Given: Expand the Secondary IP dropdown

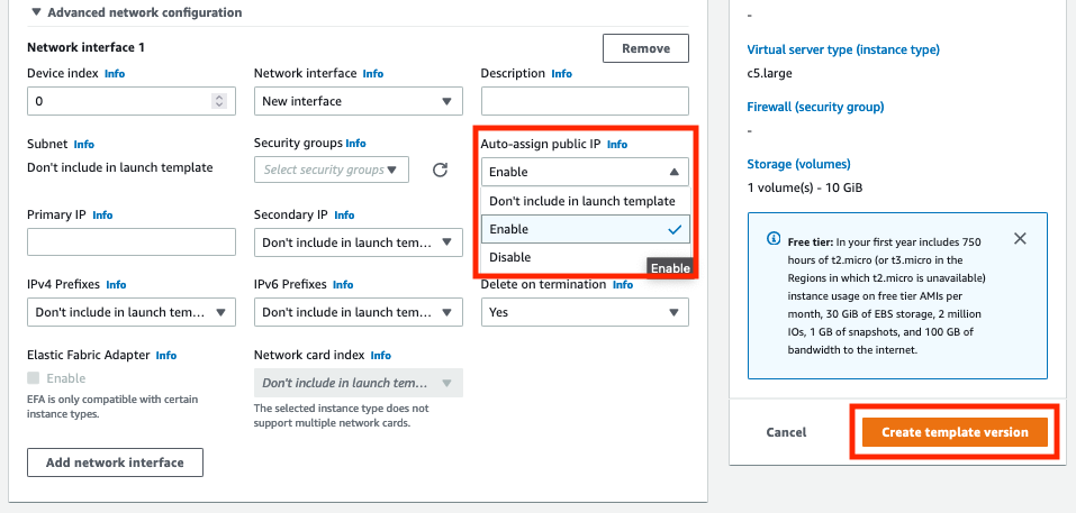Looking at the screenshot, I should coord(358,242).
